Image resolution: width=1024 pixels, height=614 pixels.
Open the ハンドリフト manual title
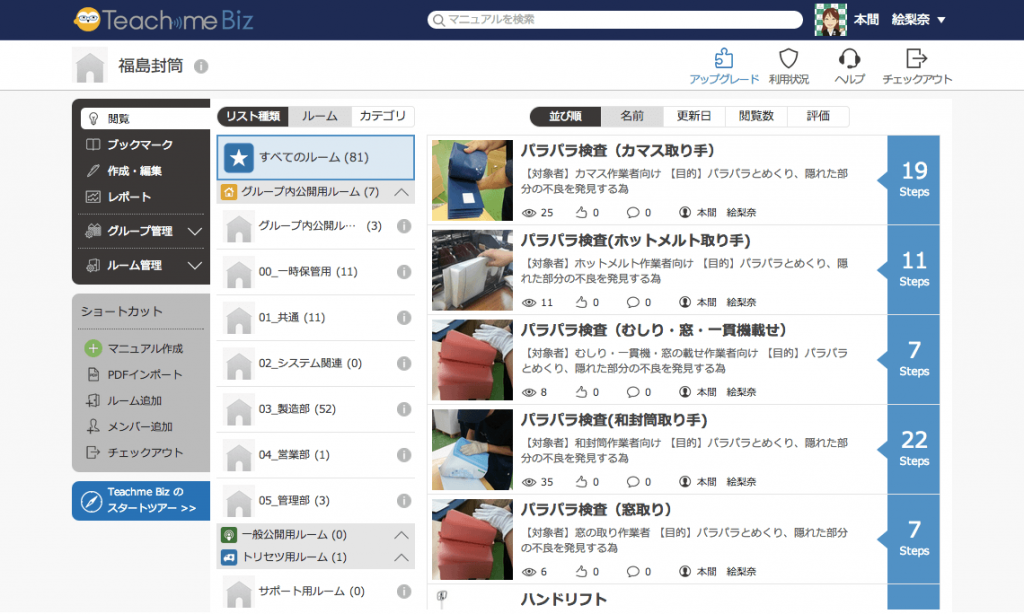[564, 600]
